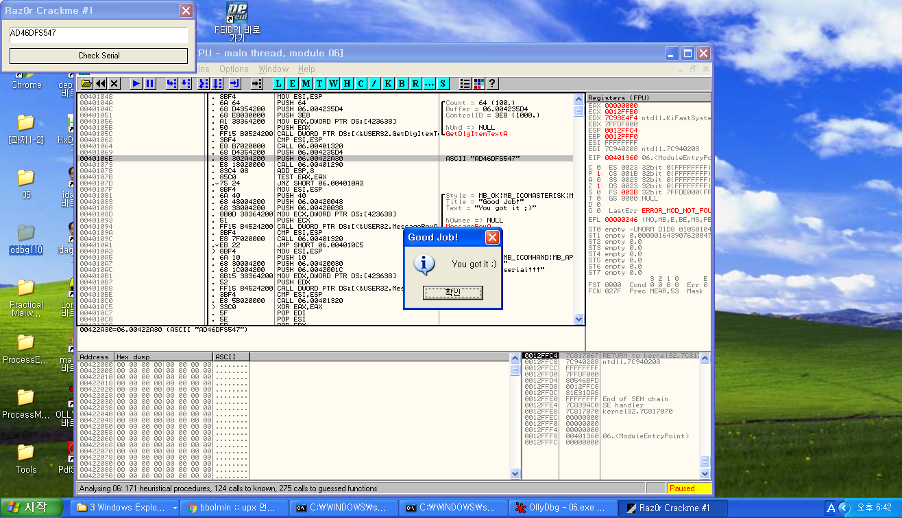Click the serial input field in Crackme
The height and width of the screenshot is (518, 902).
tap(98, 34)
